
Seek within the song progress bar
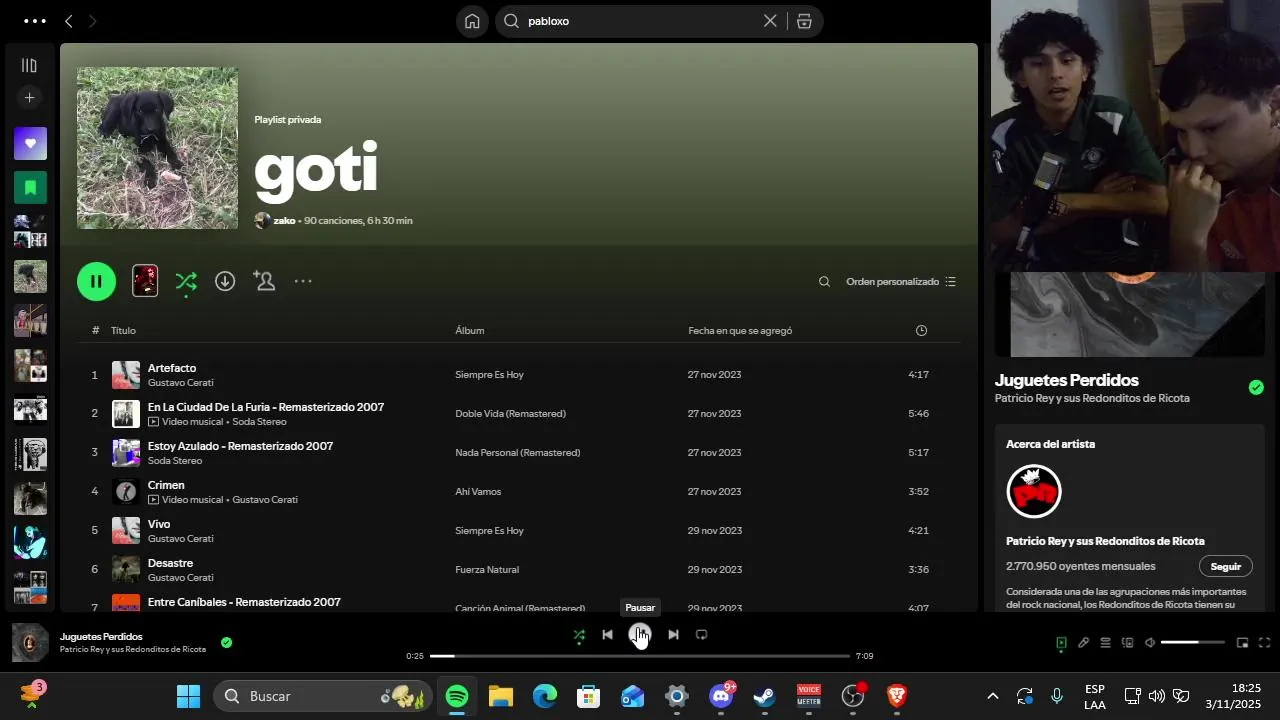coord(639,656)
